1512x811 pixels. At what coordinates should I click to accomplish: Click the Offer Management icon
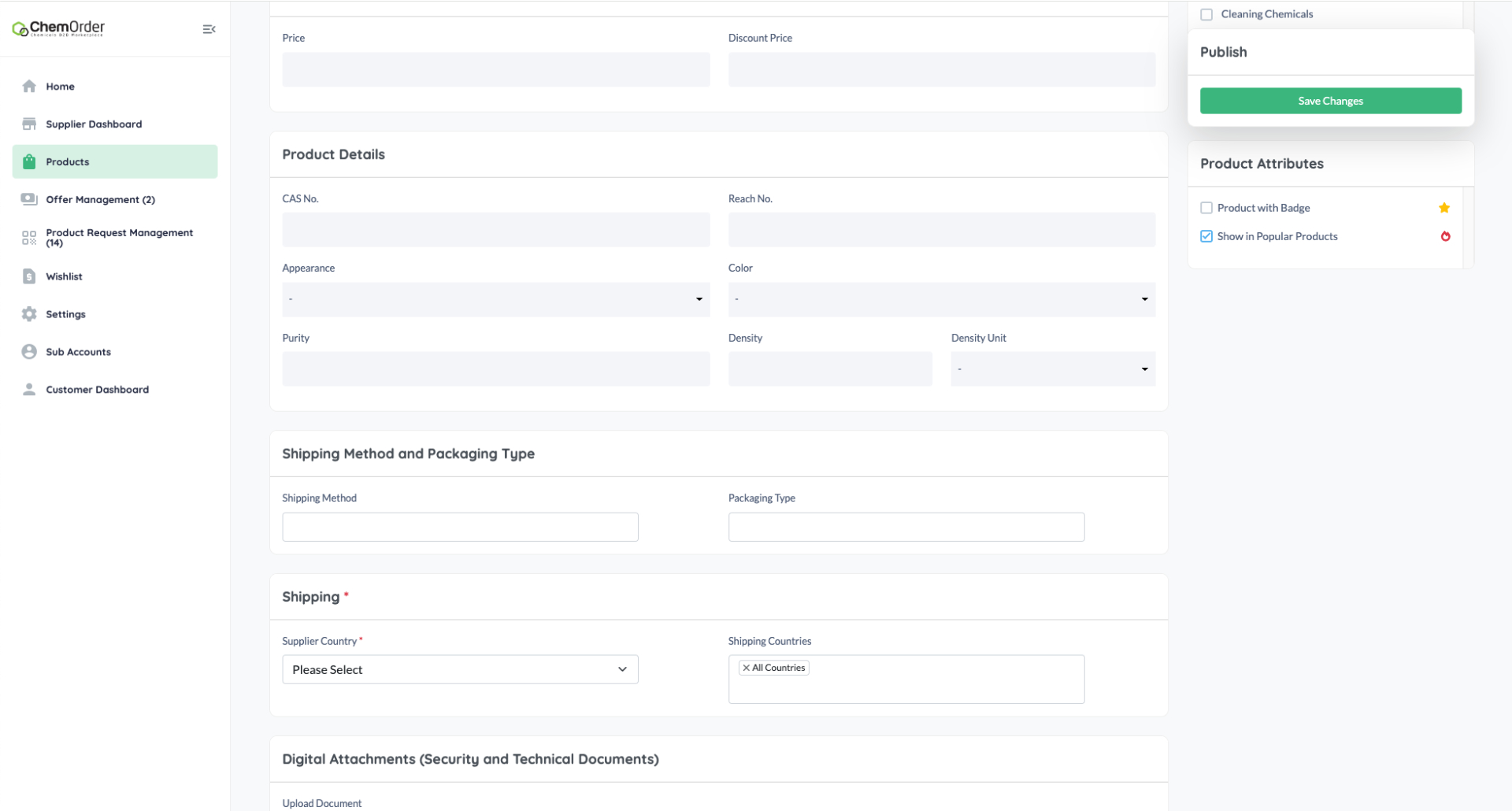point(29,199)
